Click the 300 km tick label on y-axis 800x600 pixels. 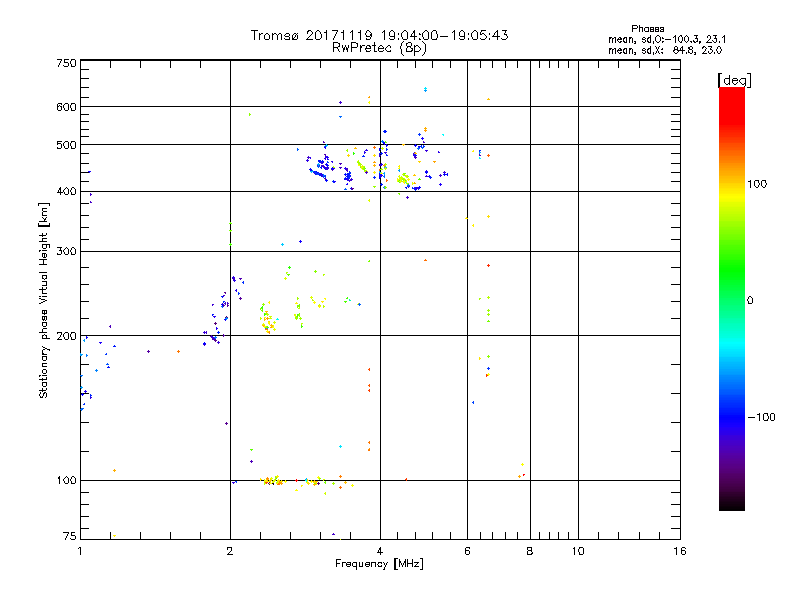(x=66, y=251)
